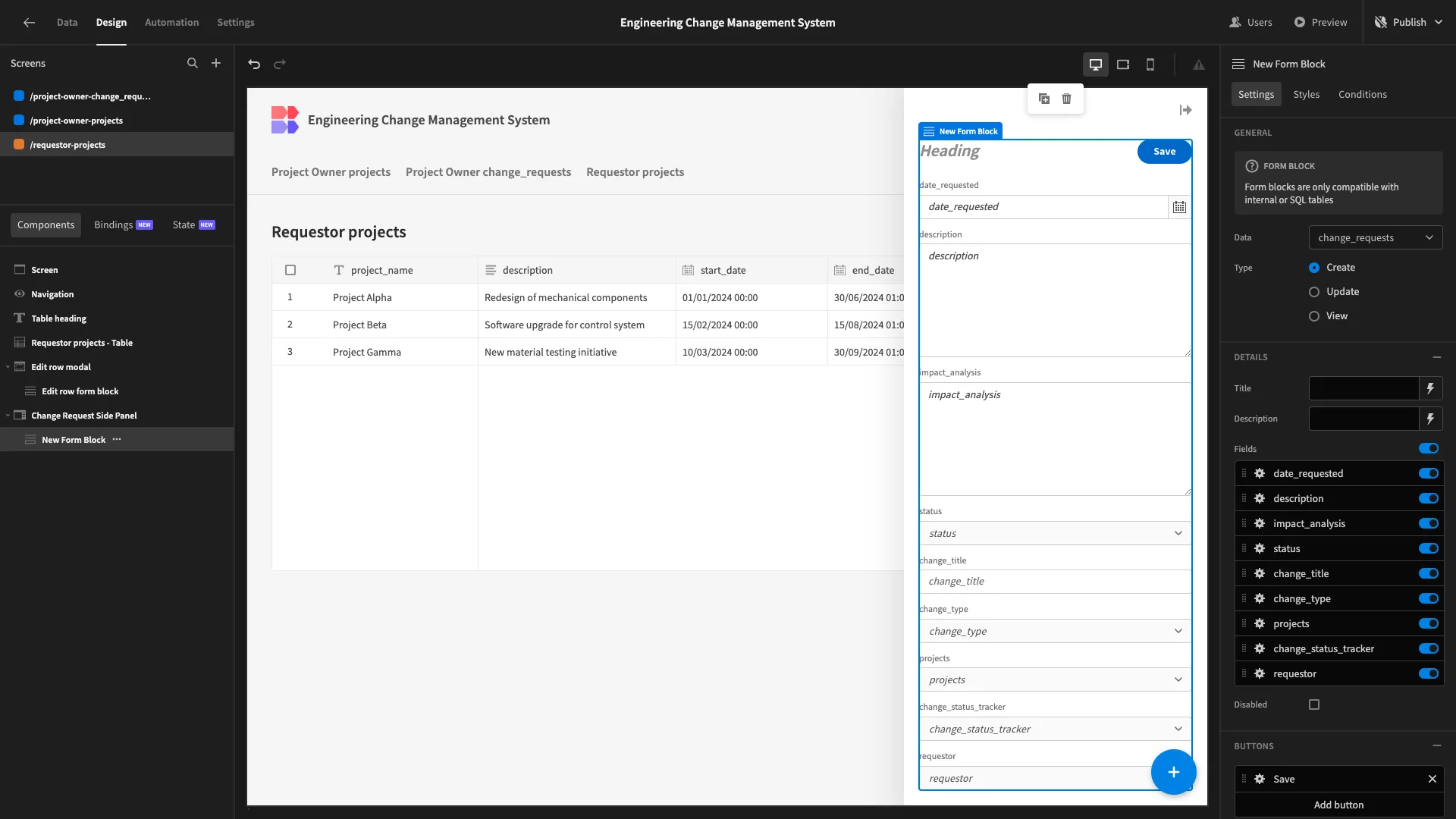The width and height of the screenshot is (1456, 819).
Task: Switch to the Automation tab
Action: (x=171, y=22)
